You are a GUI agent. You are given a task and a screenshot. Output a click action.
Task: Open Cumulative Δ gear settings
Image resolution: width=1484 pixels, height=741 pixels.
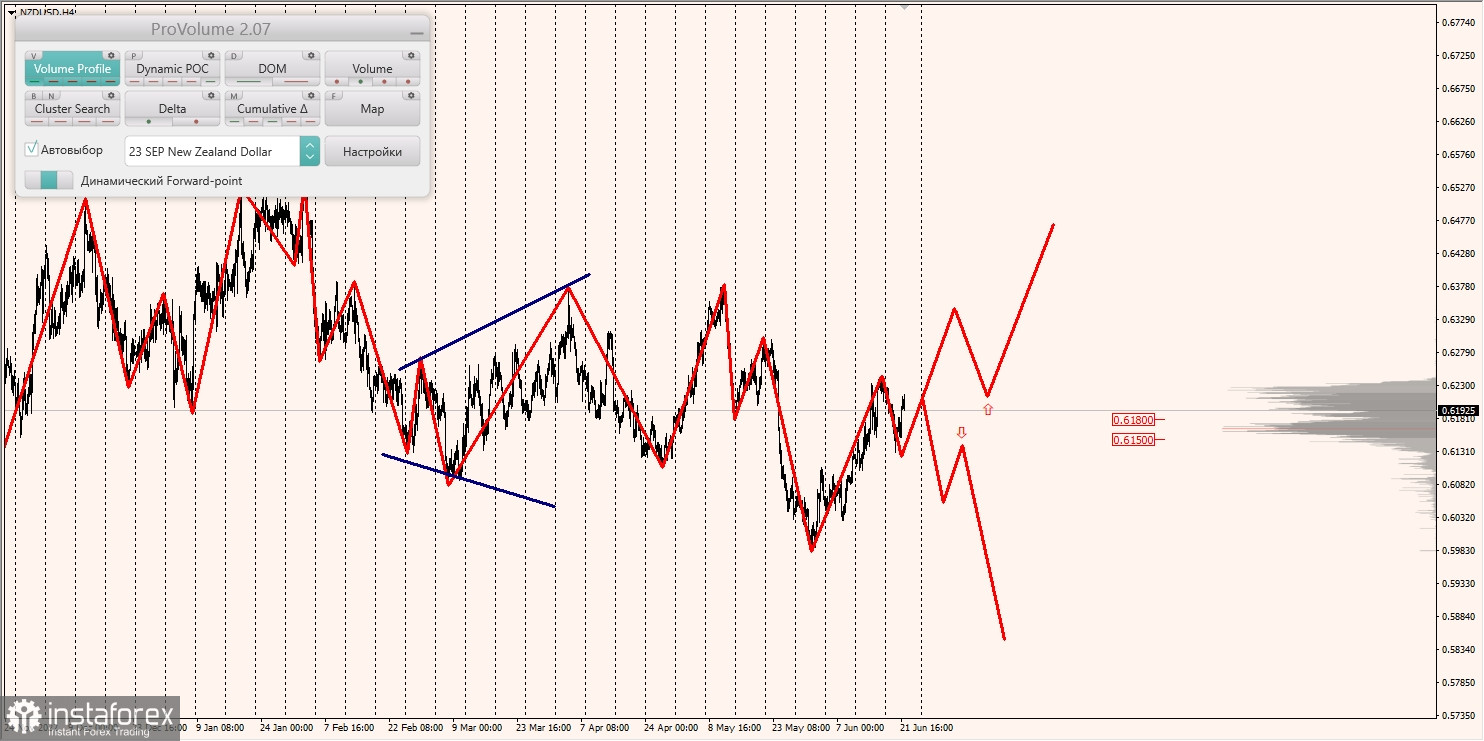pyautogui.click(x=311, y=95)
